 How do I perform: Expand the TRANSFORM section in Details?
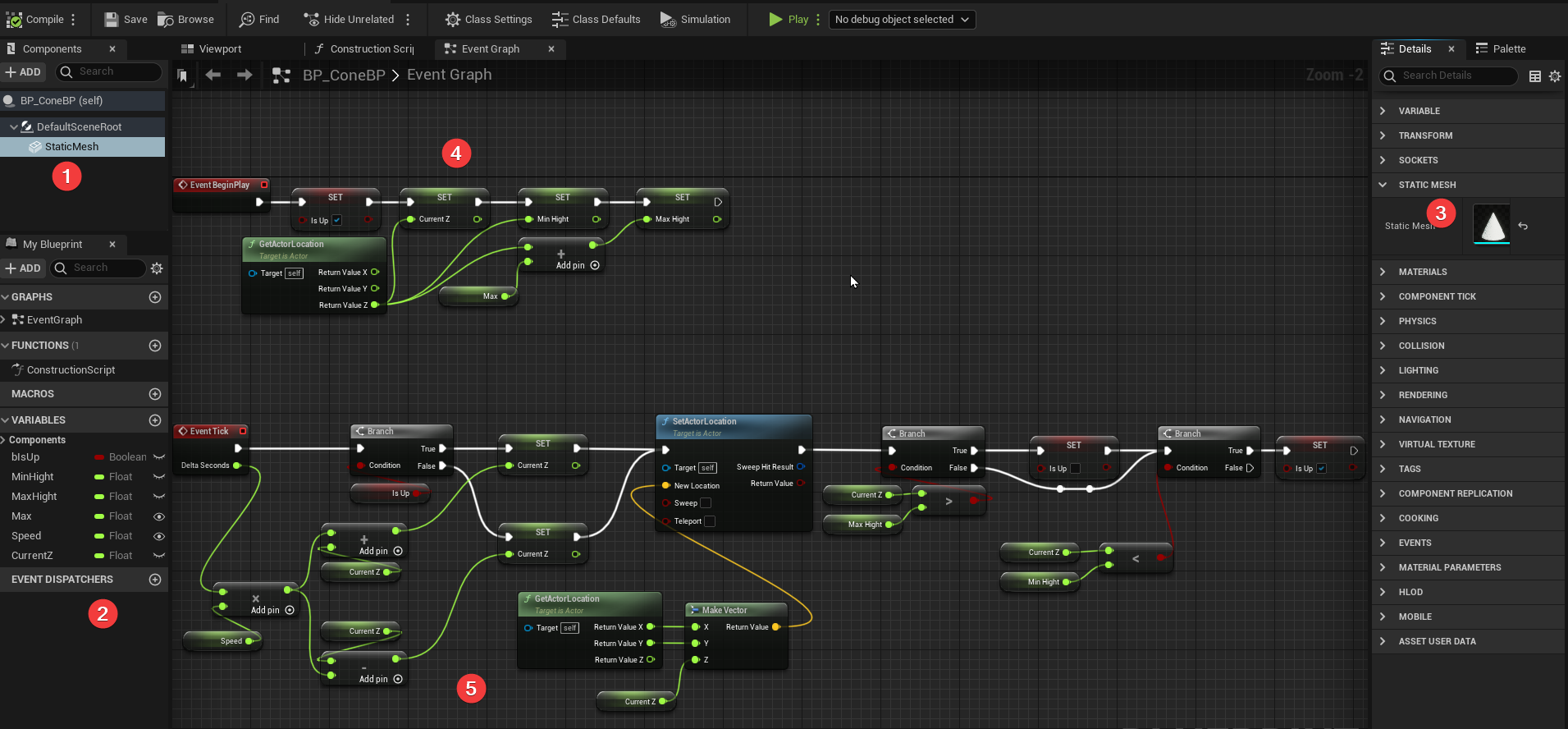point(1383,135)
